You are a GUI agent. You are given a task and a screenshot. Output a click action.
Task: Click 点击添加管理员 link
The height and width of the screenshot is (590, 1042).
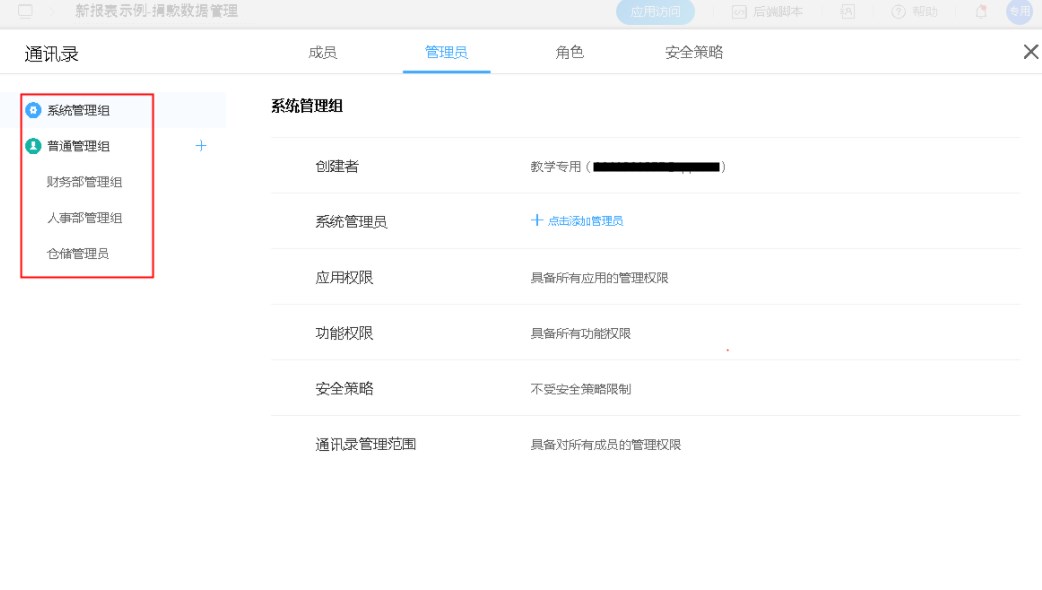coord(584,221)
